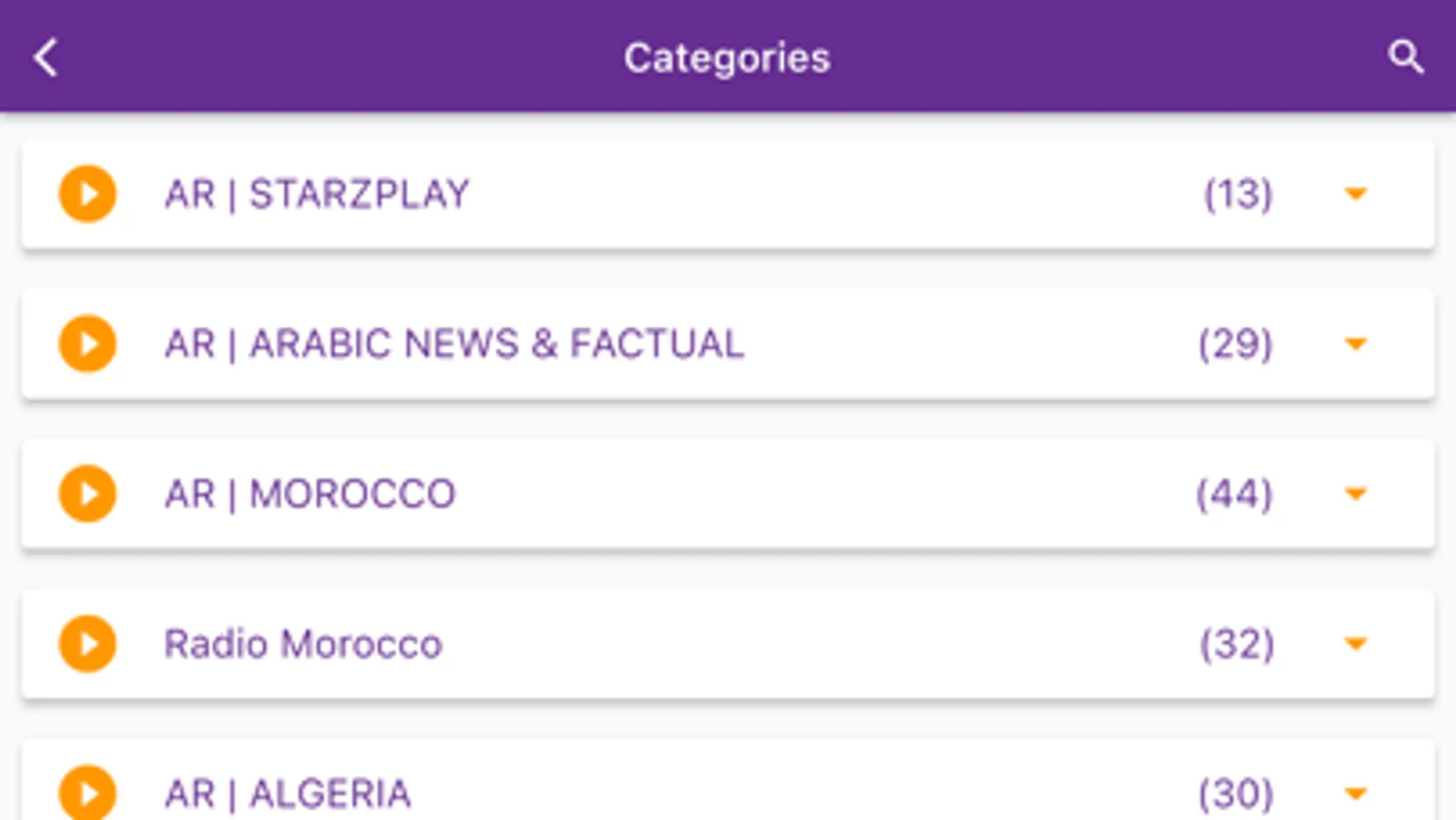1456x820 pixels.
Task: Select the AR | STARZPLAY category label
Action: coord(317,194)
